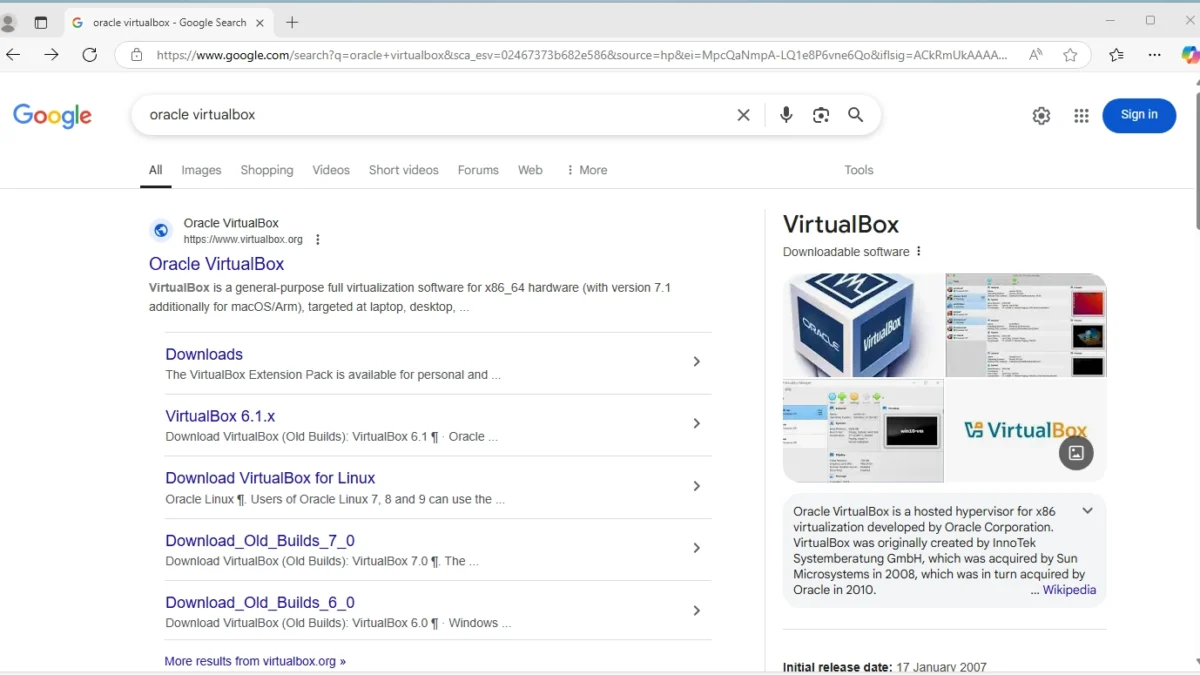Switch to the Short videos tab
Viewport: 1200px width, 675px height.
point(404,170)
